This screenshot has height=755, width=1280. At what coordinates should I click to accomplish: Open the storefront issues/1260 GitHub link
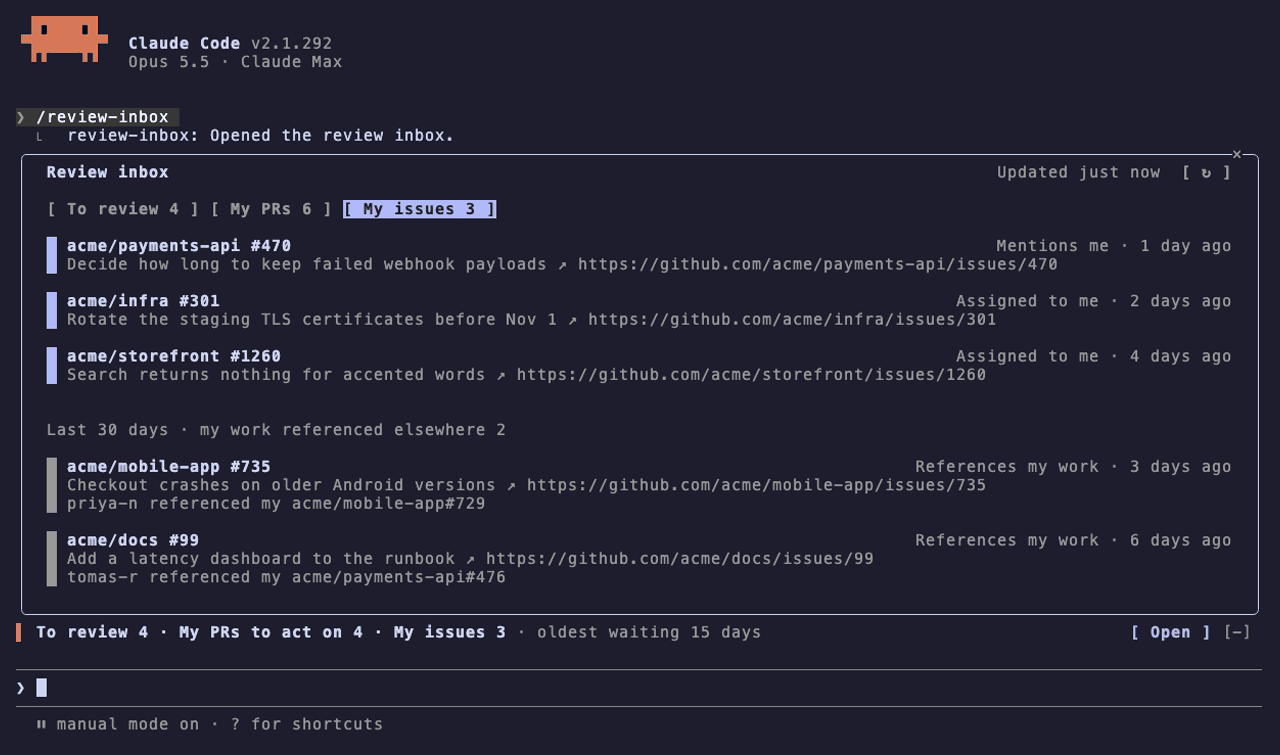[x=751, y=375]
